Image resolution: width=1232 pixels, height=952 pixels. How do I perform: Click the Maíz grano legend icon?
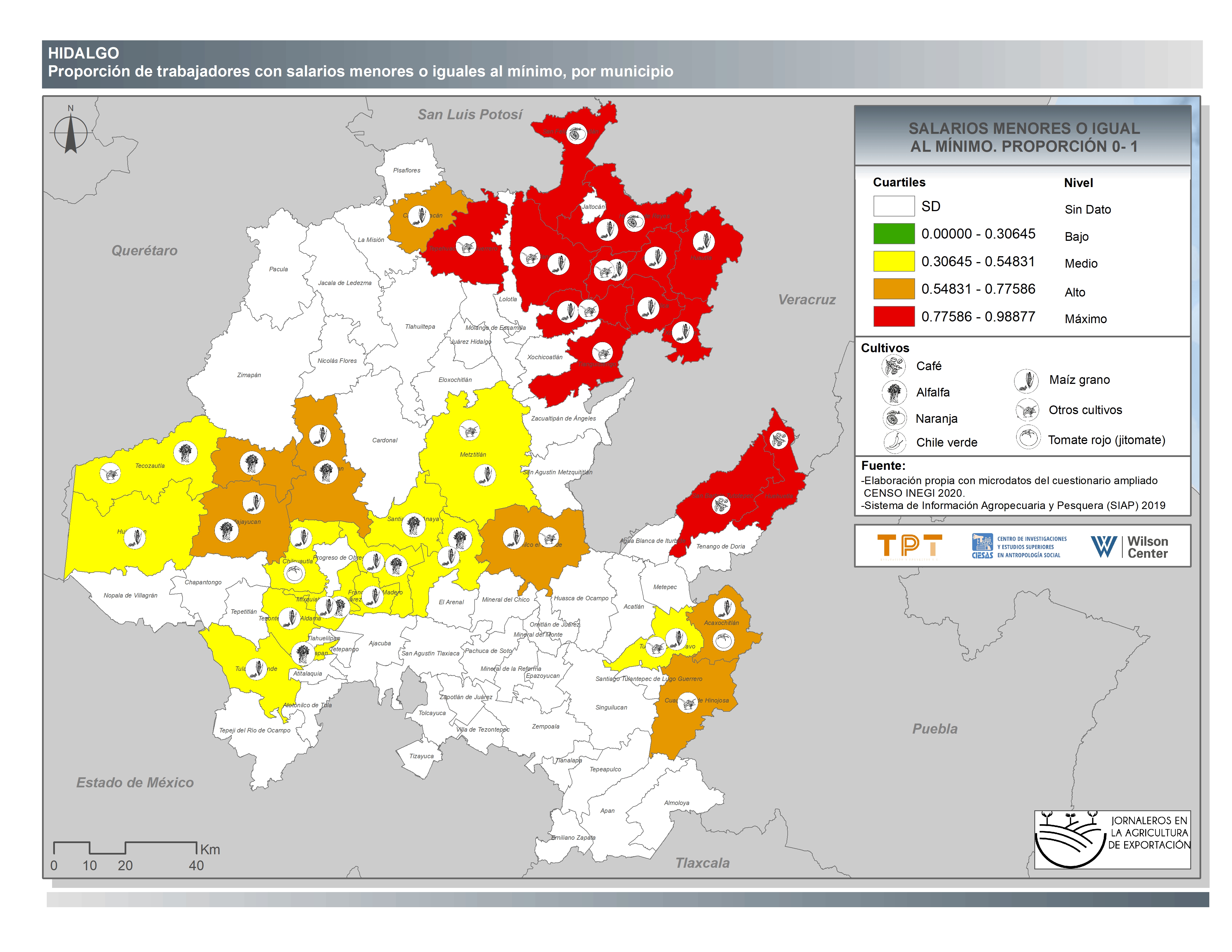point(1026,381)
